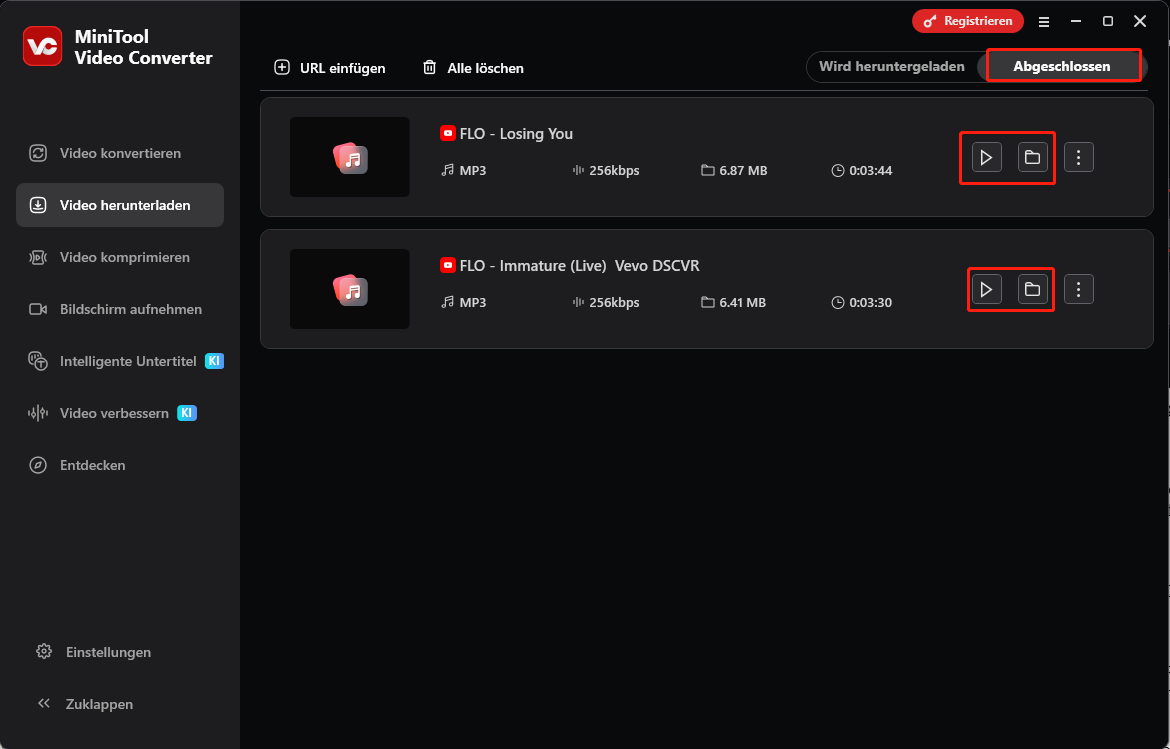Click title FLO - Immature (Live) Vevo DSCVR
The height and width of the screenshot is (749, 1170).
point(580,266)
